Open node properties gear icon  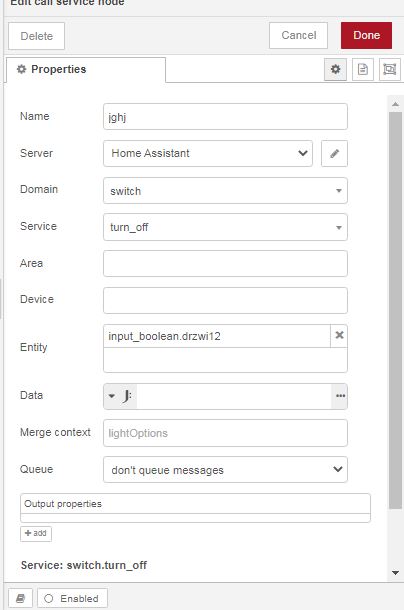pos(335,70)
